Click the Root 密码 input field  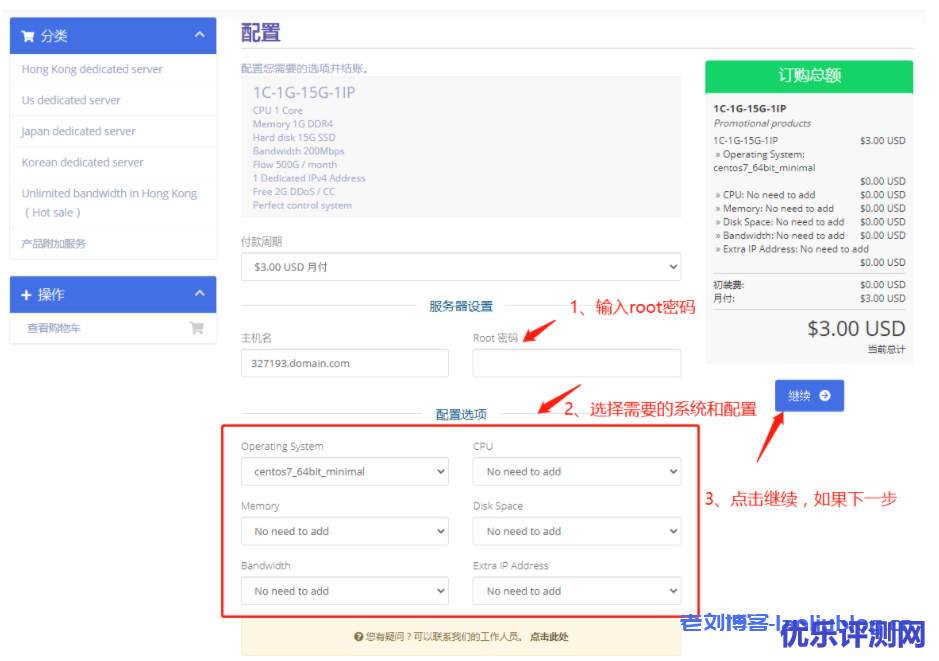(x=576, y=363)
